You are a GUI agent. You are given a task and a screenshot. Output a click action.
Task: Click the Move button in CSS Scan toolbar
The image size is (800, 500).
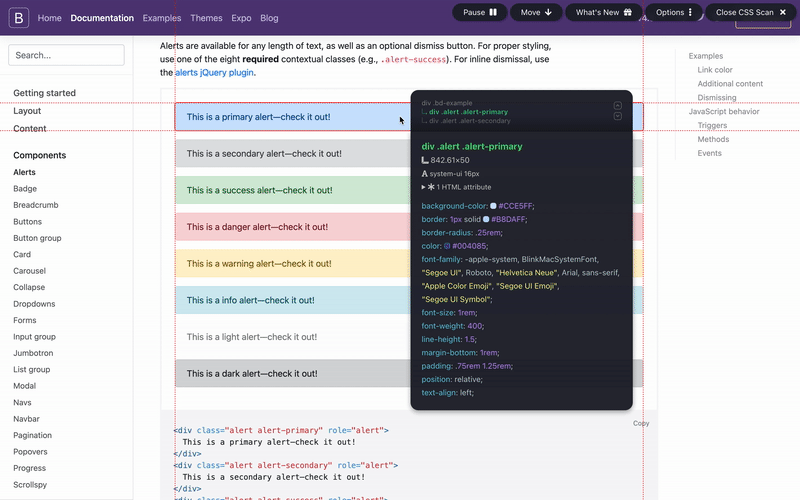[x=536, y=12]
